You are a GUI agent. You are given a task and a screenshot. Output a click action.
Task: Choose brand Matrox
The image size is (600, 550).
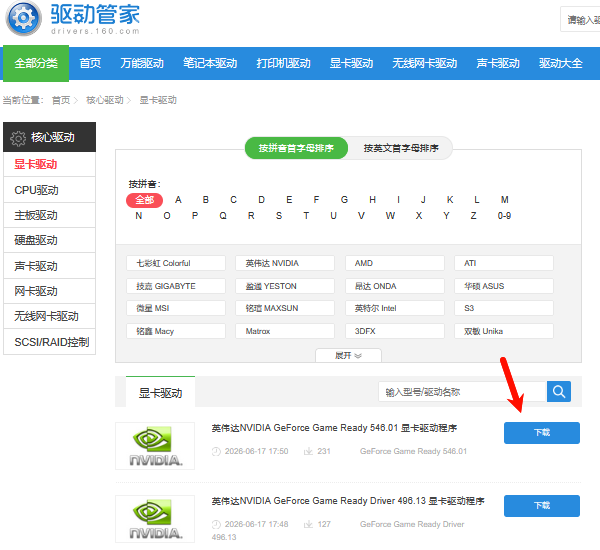285,331
